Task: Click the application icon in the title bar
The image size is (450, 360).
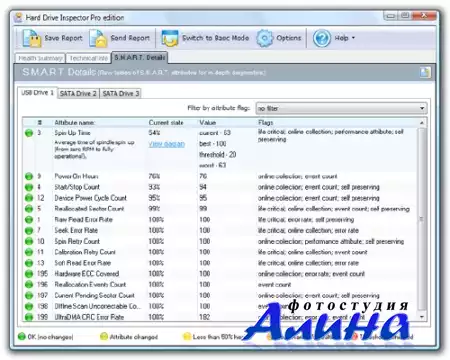Action: point(18,17)
